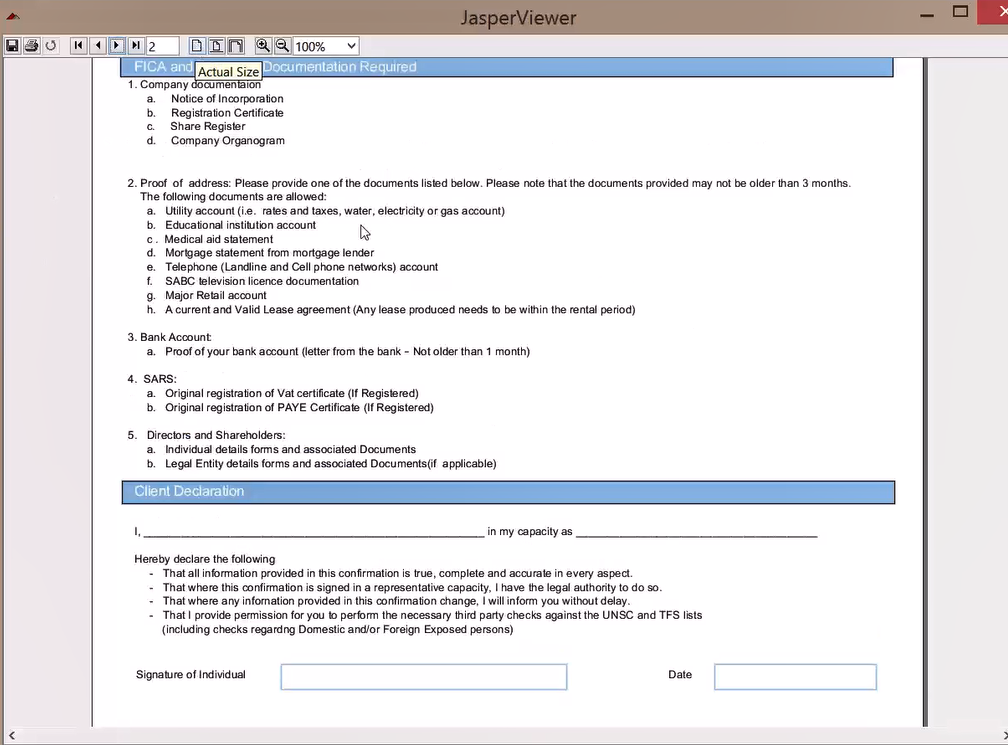This screenshot has width=1008, height=745.
Task: Click the Signature of Individual box
Action: 423,677
